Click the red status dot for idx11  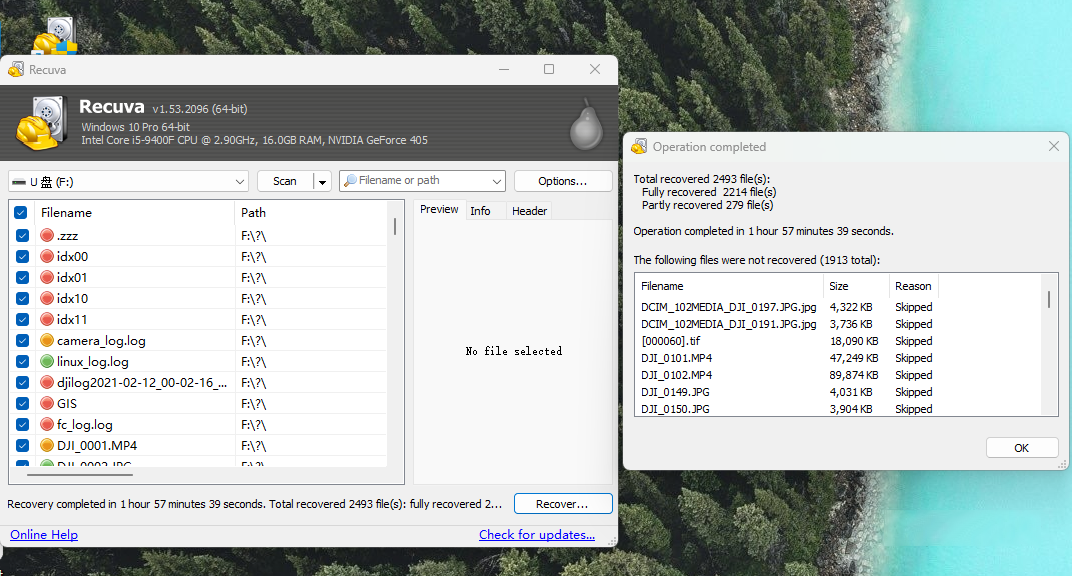pos(46,319)
